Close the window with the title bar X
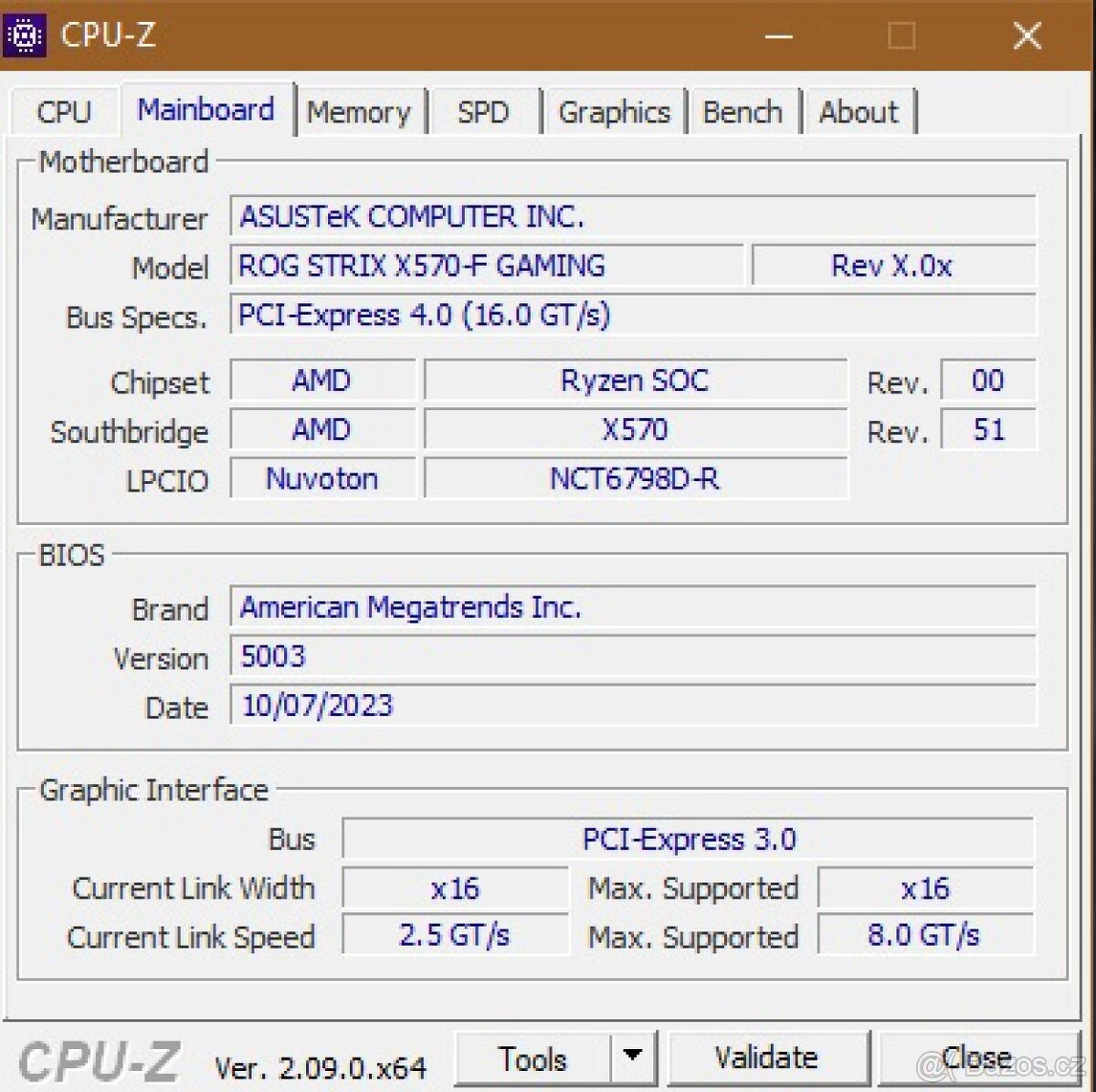The height and width of the screenshot is (1092, 1096). click(x=1027, y=37)
